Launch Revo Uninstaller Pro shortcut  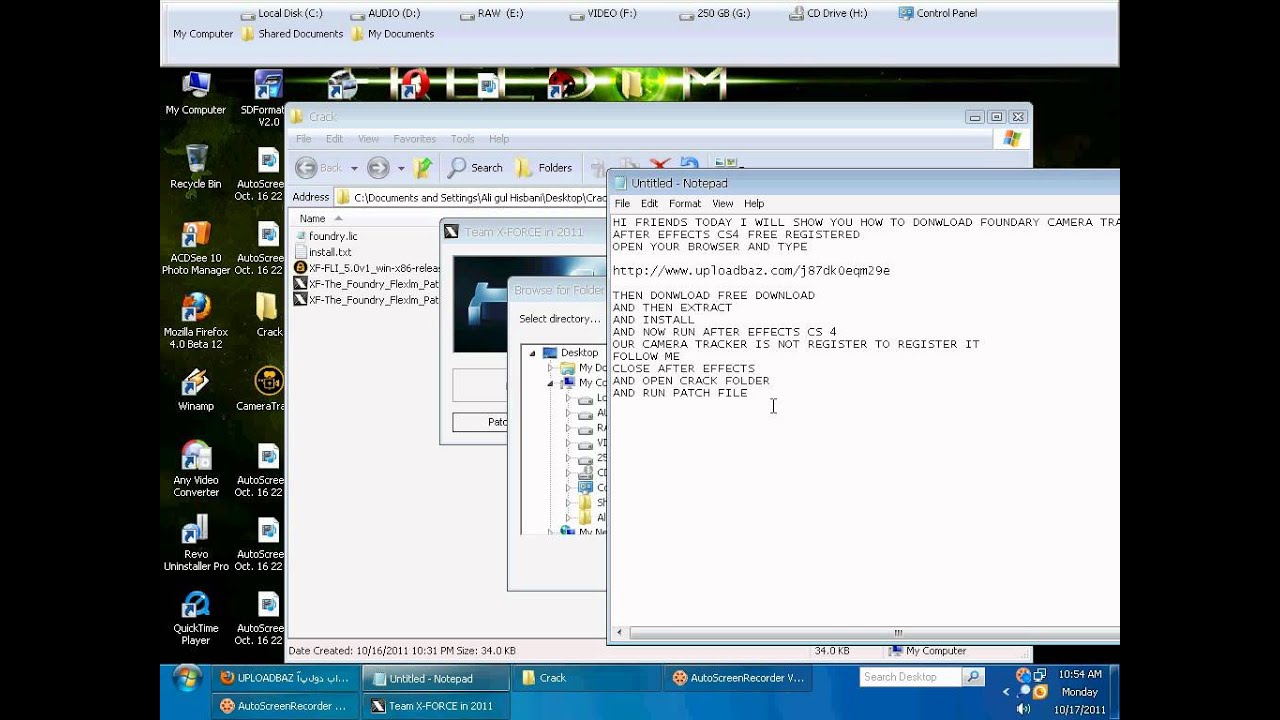pyautogui.click(x=196, y=543)
